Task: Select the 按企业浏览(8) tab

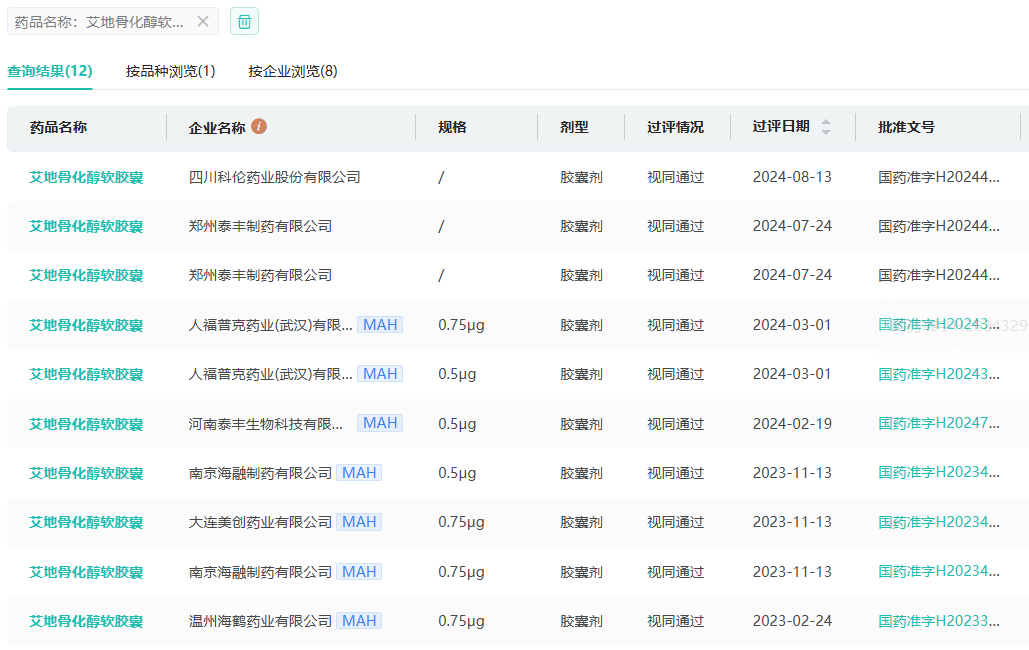Action: point(293,71)
